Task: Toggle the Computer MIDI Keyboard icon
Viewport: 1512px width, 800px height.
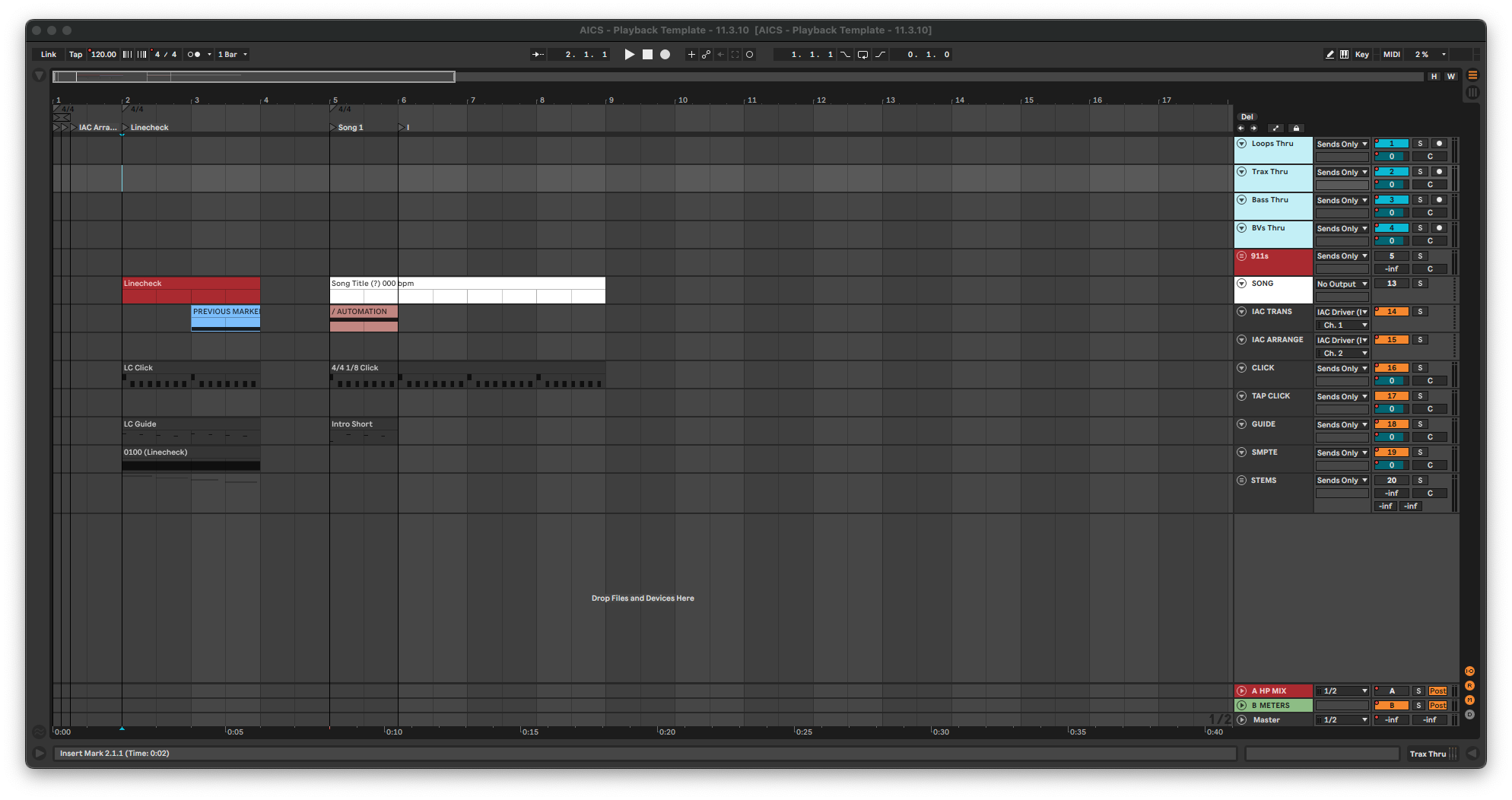Action: [x=1344, y=55]
